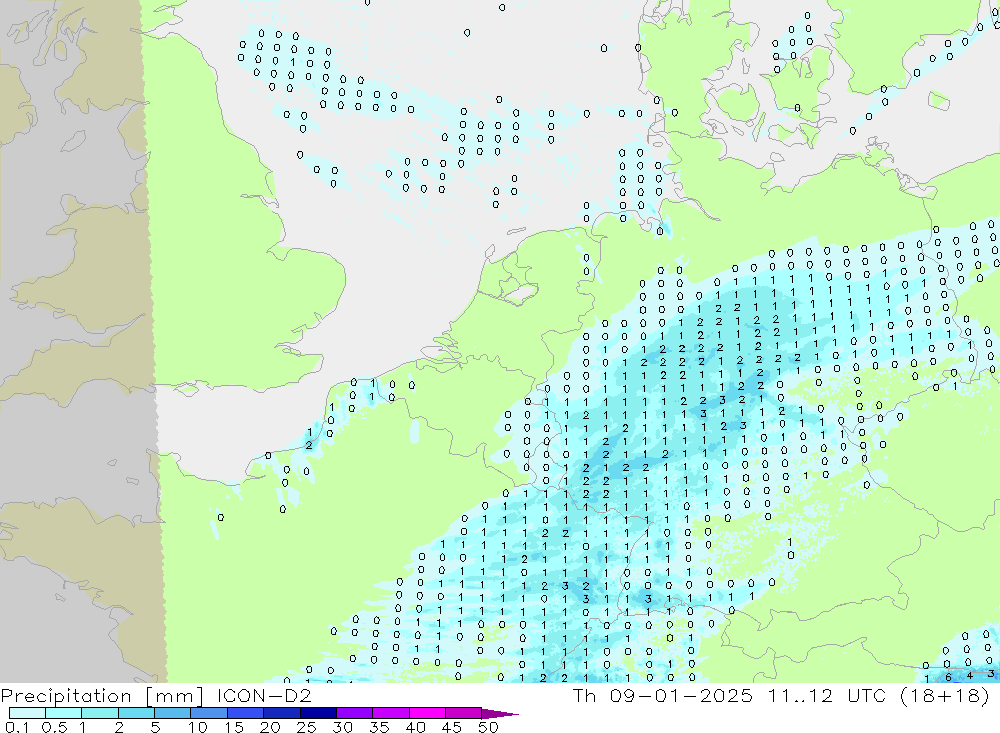Select the 0.1–0.5 mm legend swatch

(x=27, y=713)
